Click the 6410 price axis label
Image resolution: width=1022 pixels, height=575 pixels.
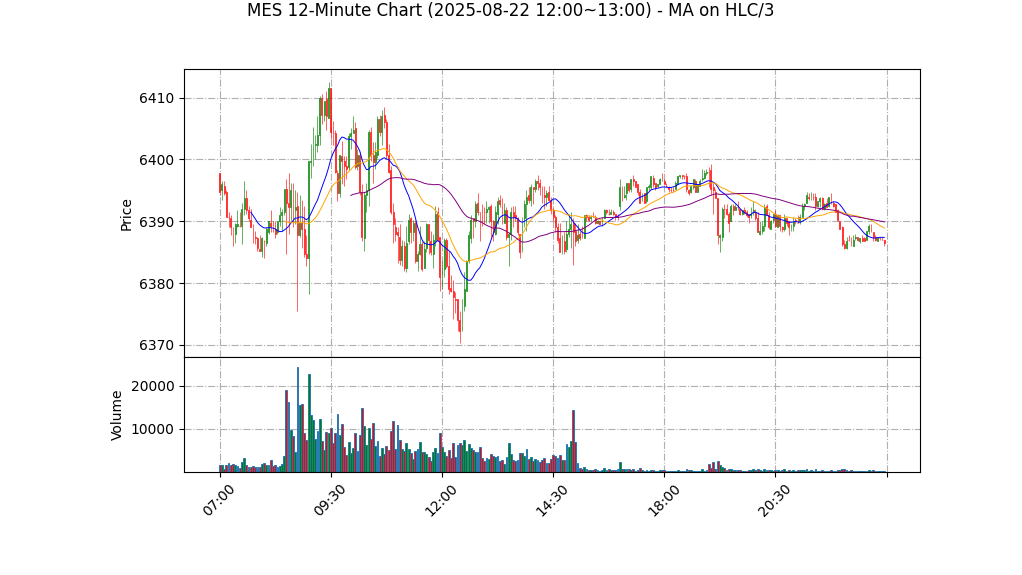point(156,99)
